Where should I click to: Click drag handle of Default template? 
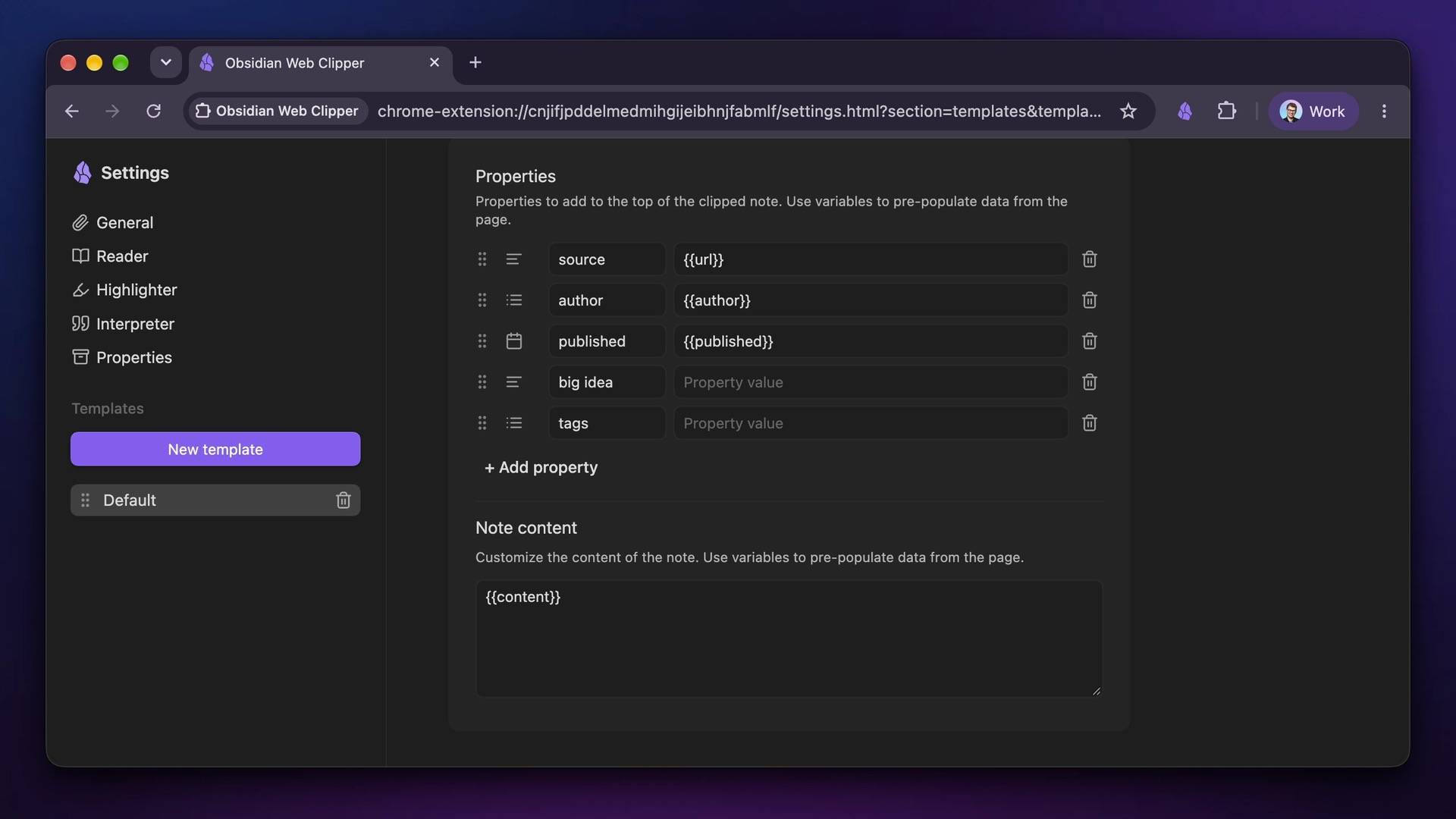(x=85, y=500)
